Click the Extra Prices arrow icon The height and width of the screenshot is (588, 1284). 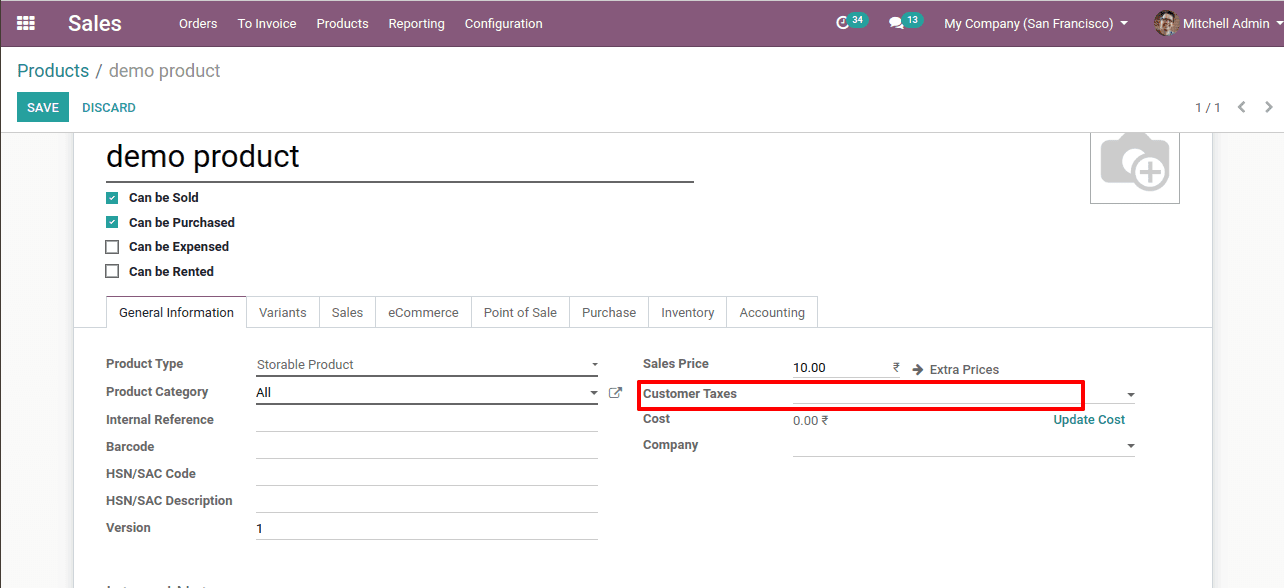(918, 370)
